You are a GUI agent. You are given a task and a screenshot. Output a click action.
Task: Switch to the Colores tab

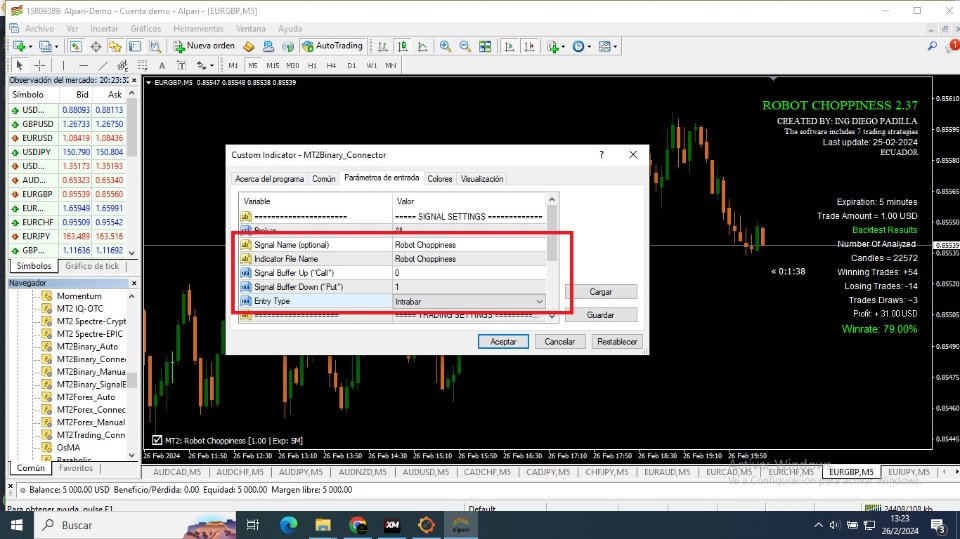440,179
